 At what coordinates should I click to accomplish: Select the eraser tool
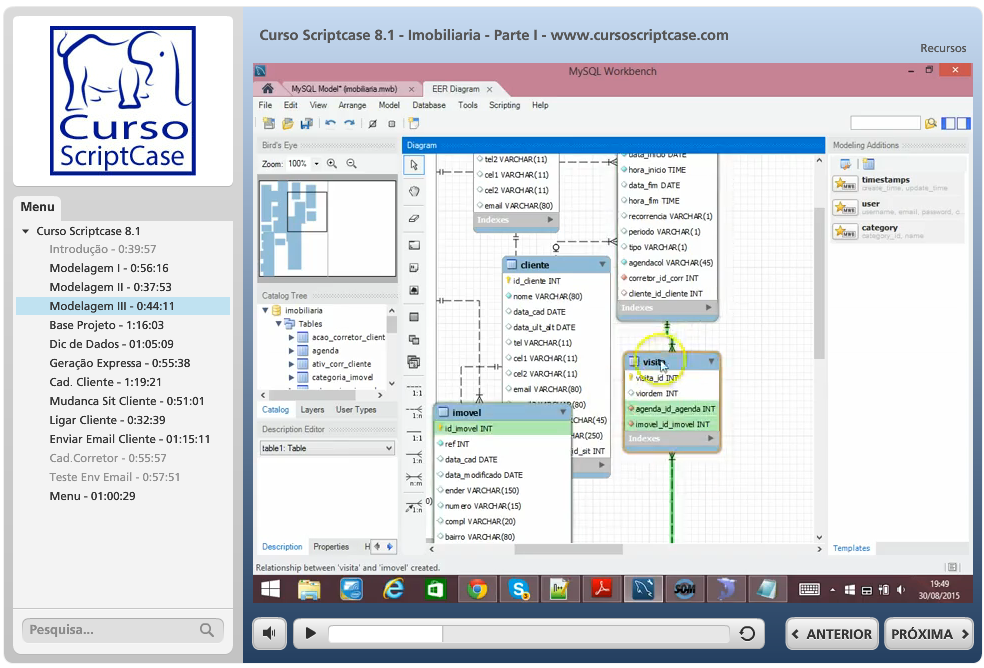tap(414, 218)
